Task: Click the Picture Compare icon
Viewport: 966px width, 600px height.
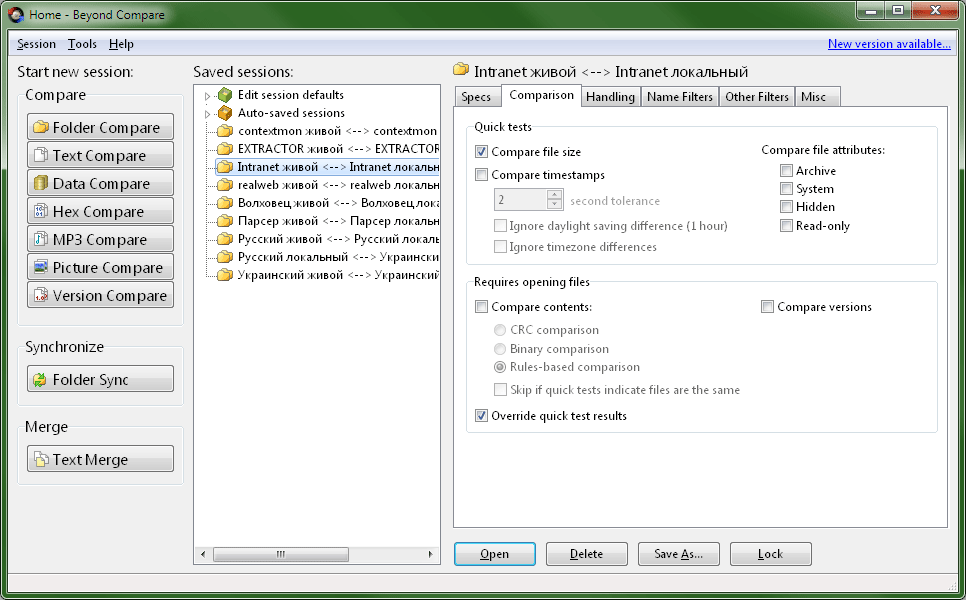Action: (x=41, y=267)
